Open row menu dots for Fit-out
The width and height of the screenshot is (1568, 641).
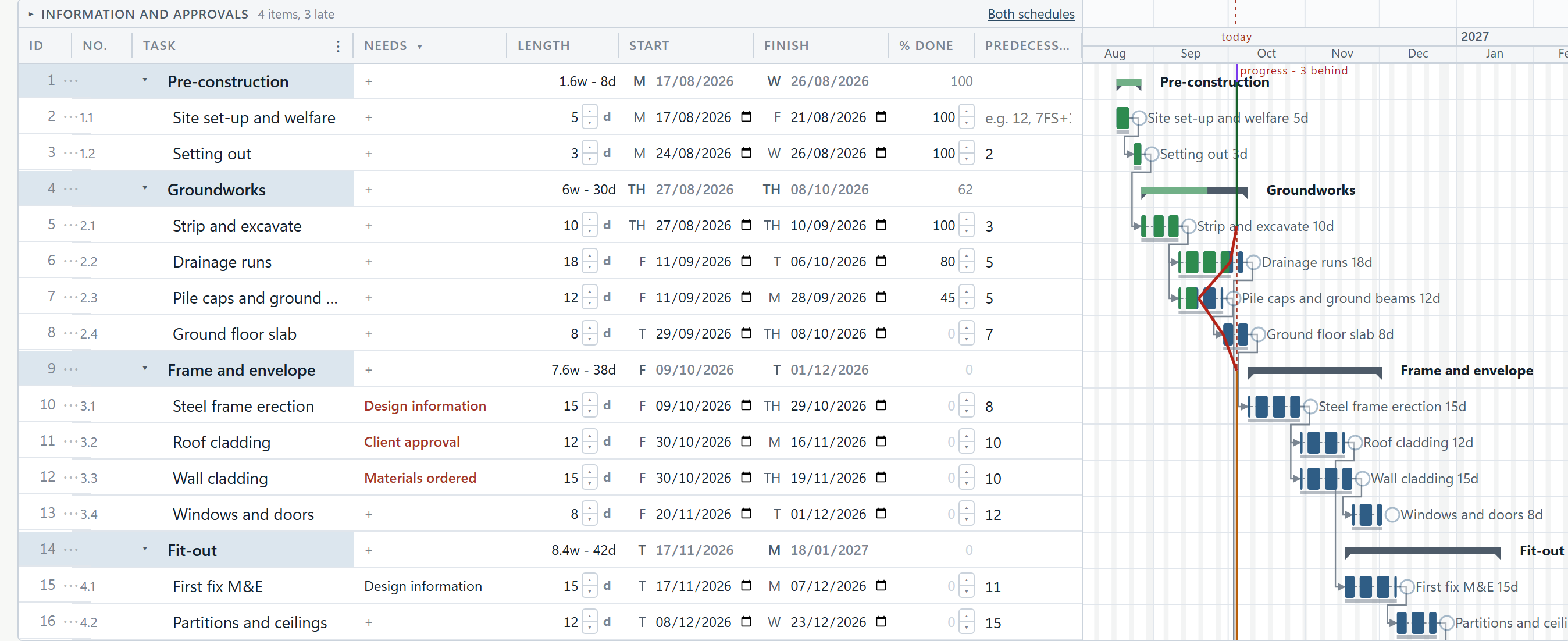[x=70, y=550]
